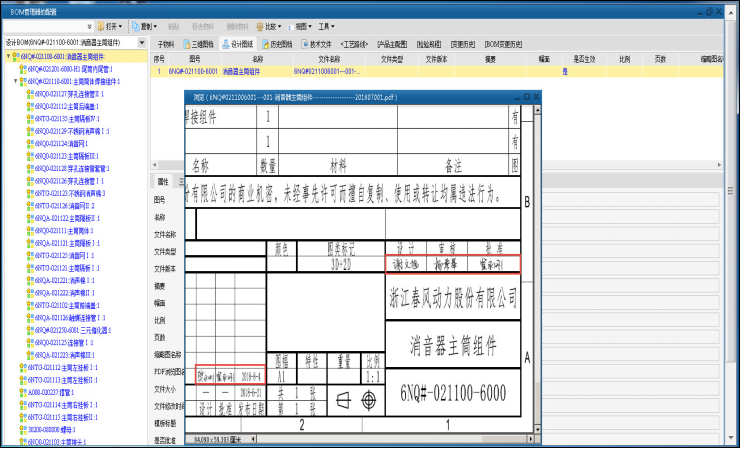Image resolution: width=740 pixels, height=449 pixels.
Task: Open the 工具 toolbar menu
Action: [327, 26]
